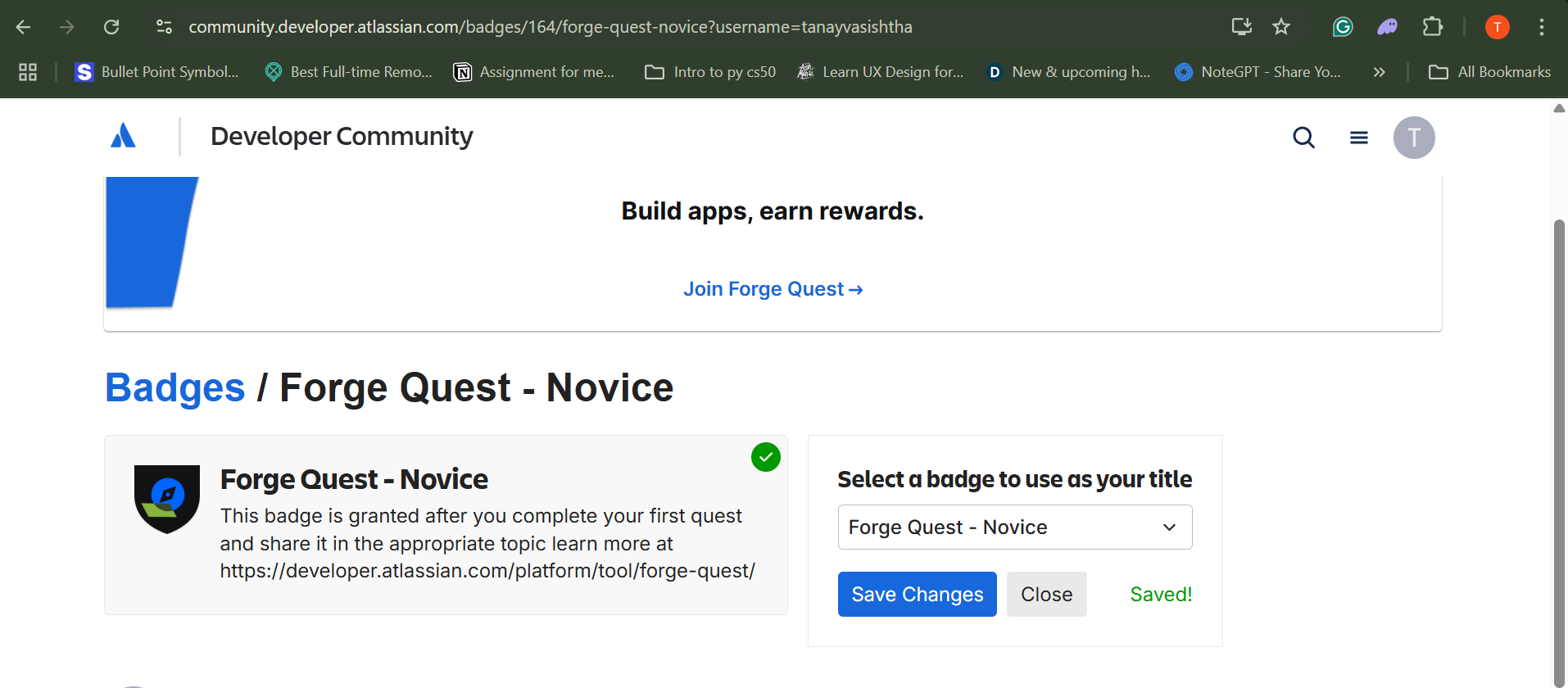Click the address bar URL
The height and width of the screenshot is (688, 1568).
[x=550, y=27]
